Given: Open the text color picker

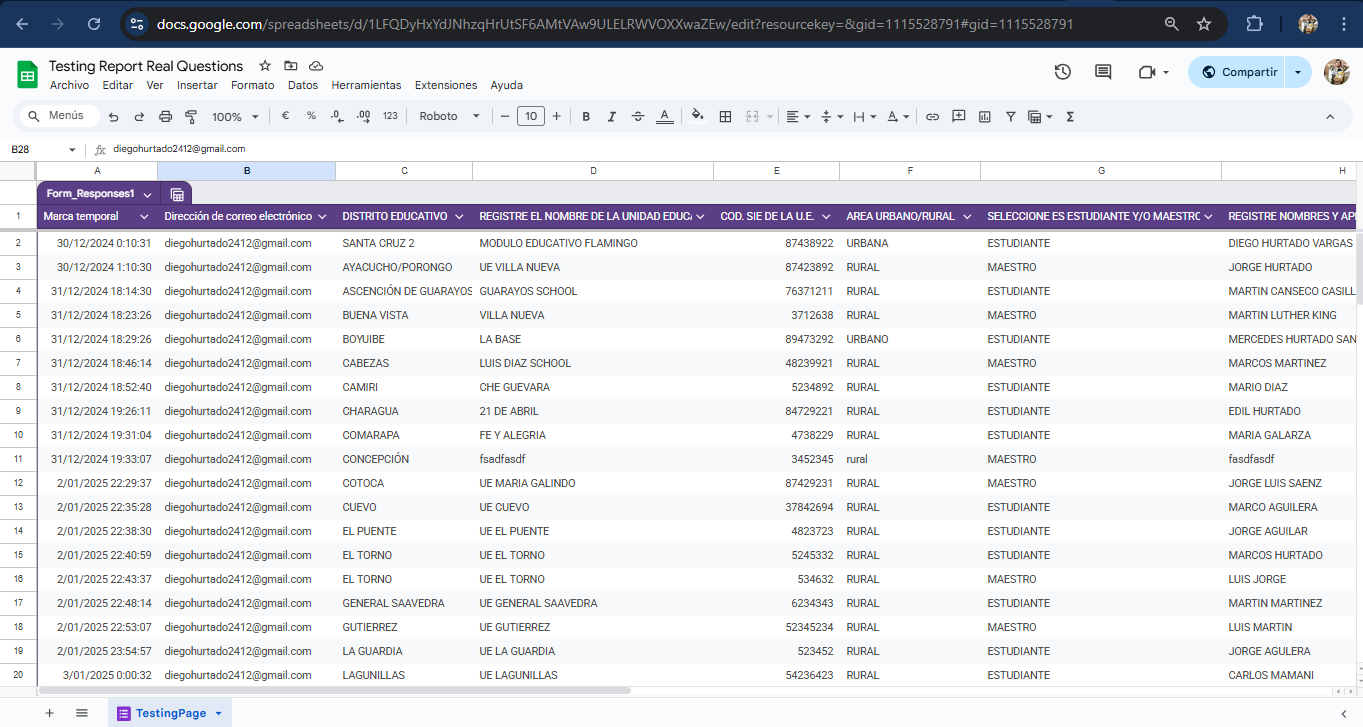Looking at the screenshot, I should click(x=665, y=117).
